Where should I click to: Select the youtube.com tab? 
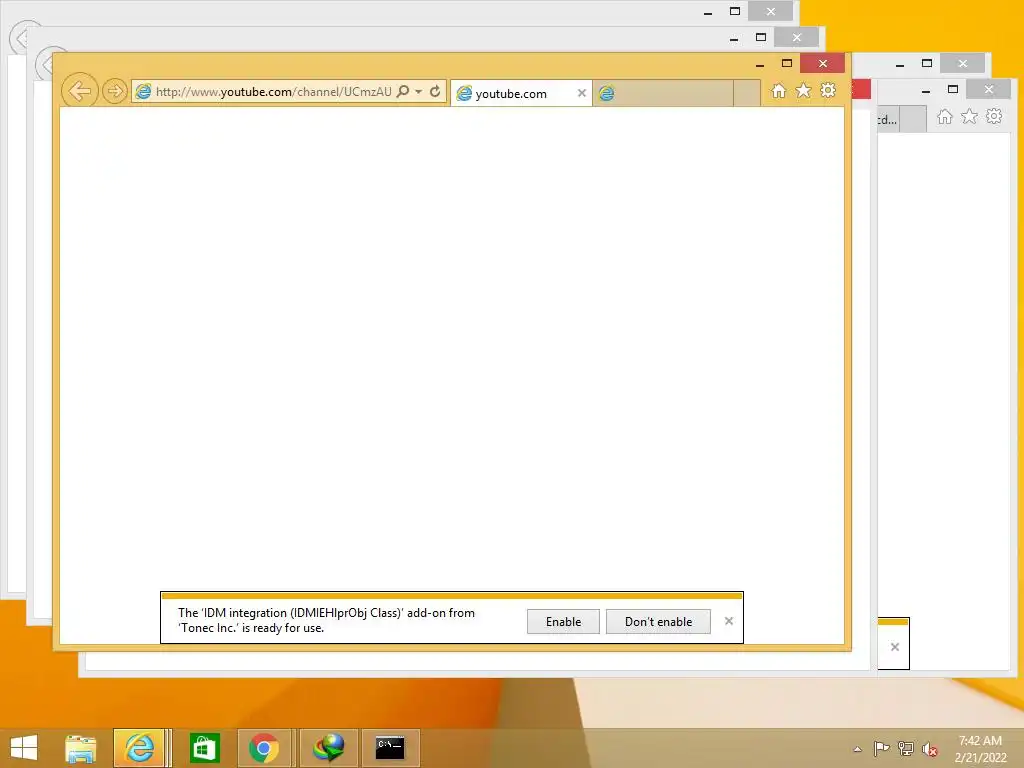click(x=520, y=93)
